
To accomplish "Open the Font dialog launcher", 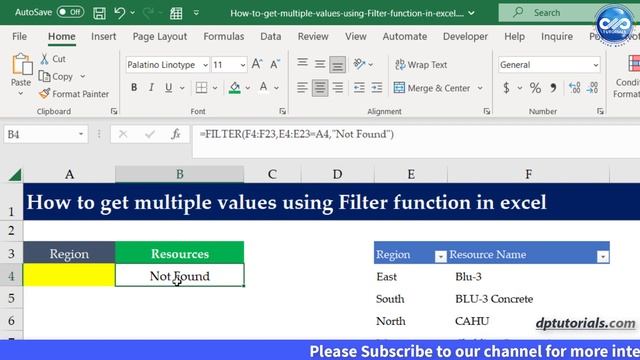I will [x=282, y=111].
